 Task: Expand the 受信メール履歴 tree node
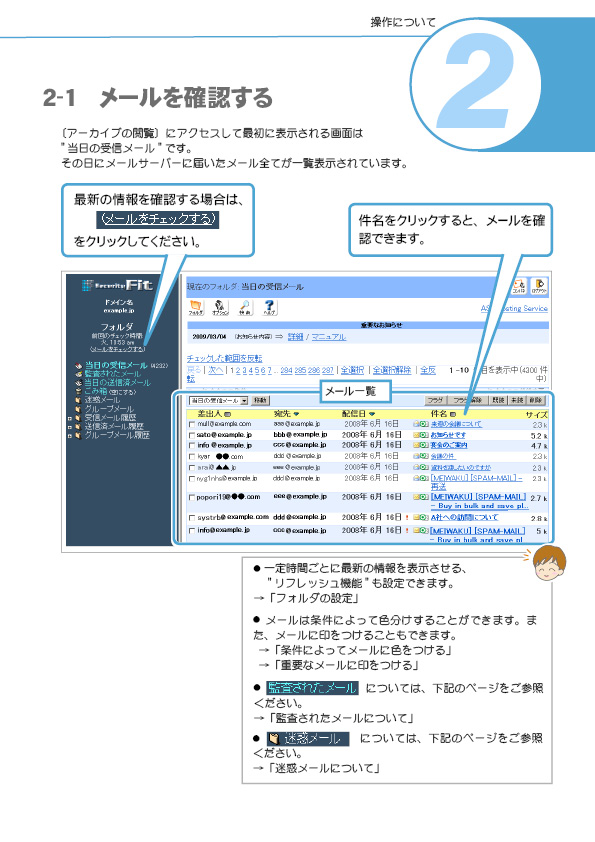pyautogui.click(x=70, y=418)
